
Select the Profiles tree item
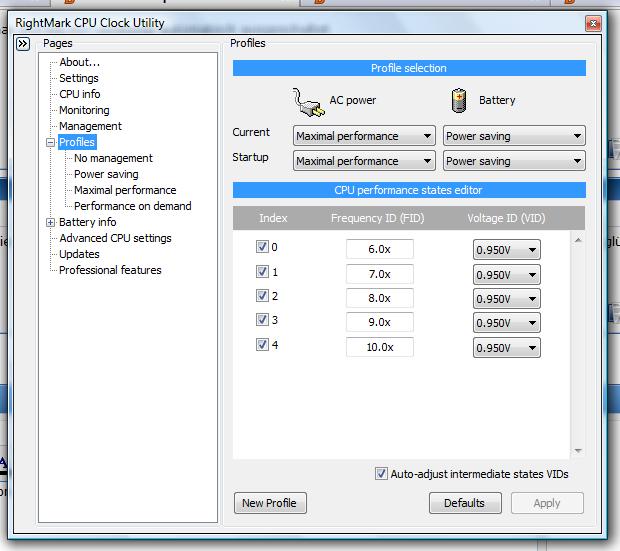click(77, 142)
